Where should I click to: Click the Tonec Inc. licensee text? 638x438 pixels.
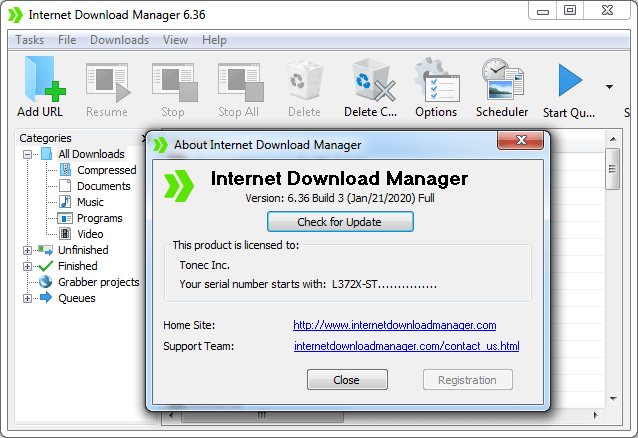click(x=205, y=265)
